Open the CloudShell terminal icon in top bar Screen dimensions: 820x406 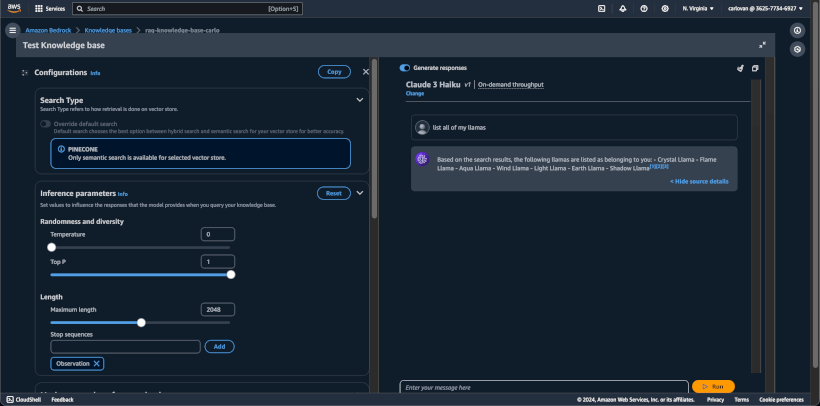pyautogui.click(x=601, y=8)
